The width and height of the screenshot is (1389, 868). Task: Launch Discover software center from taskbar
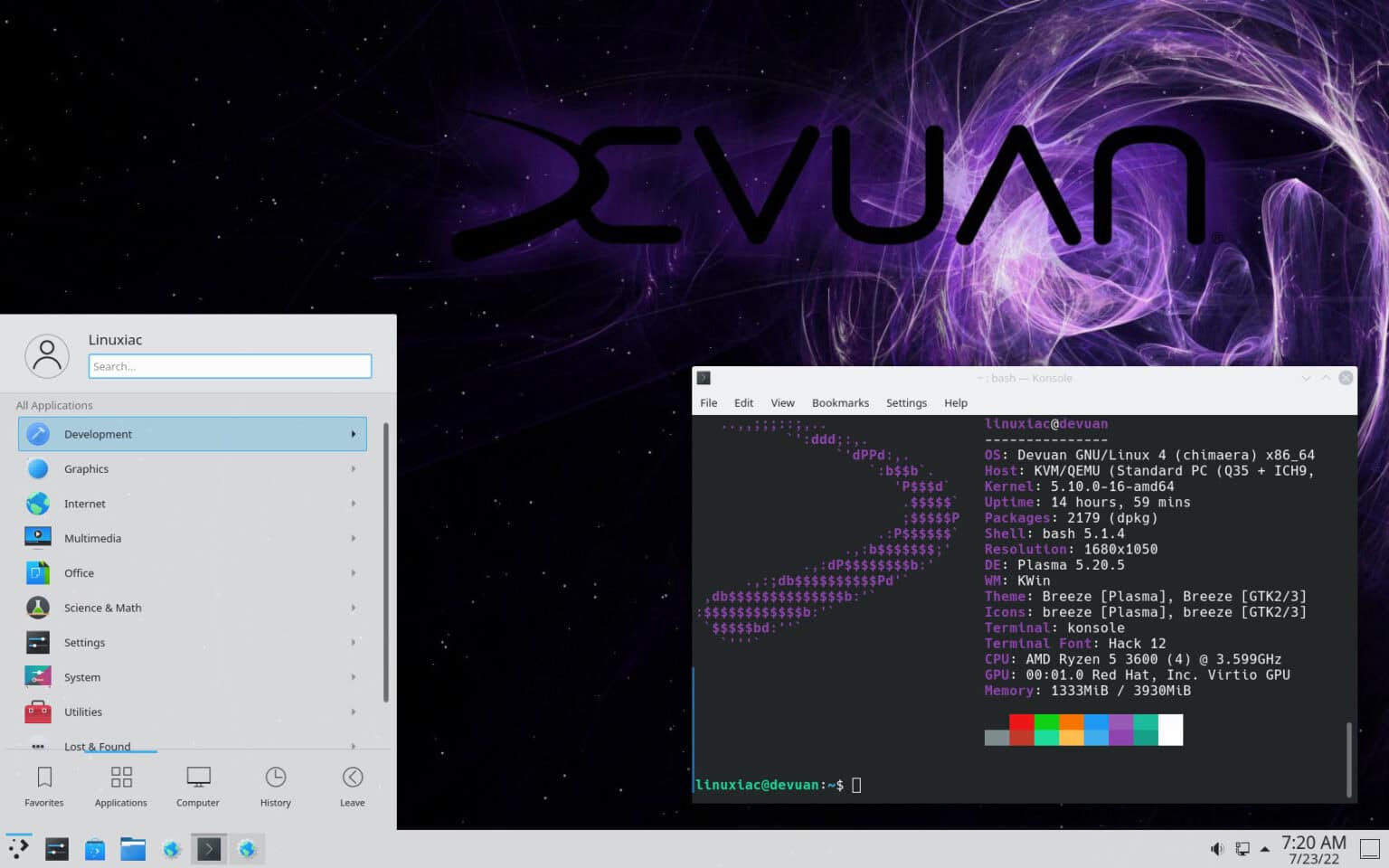94,848
